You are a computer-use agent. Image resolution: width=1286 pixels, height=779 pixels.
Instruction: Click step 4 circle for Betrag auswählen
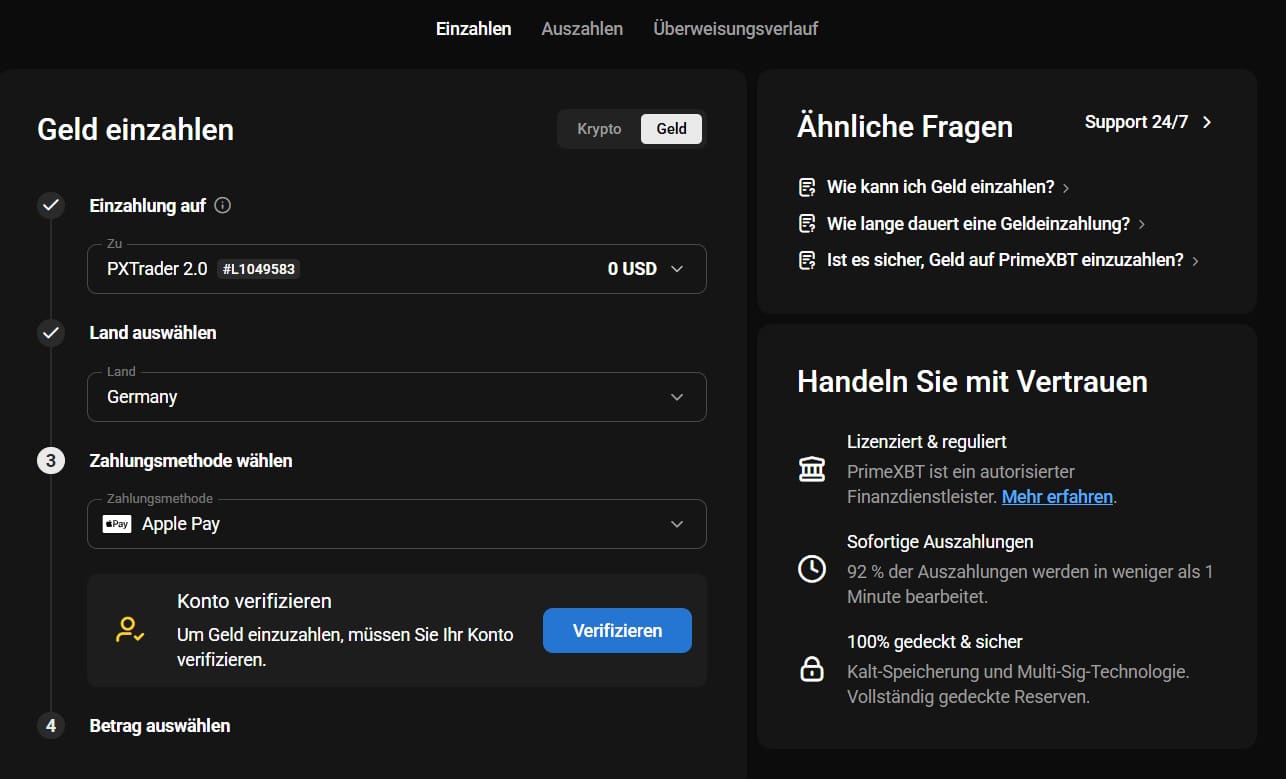pos(51,725)
